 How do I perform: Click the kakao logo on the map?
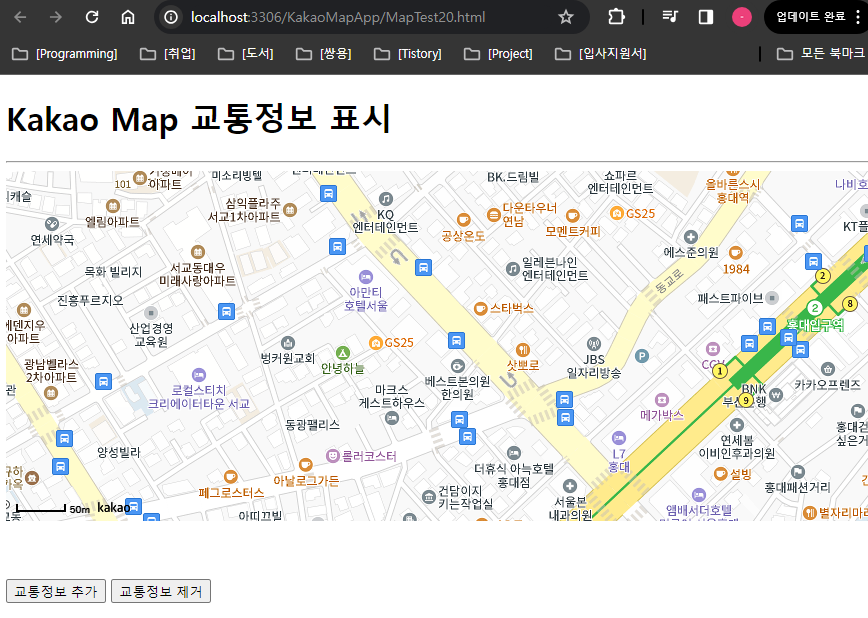point(113,508)
